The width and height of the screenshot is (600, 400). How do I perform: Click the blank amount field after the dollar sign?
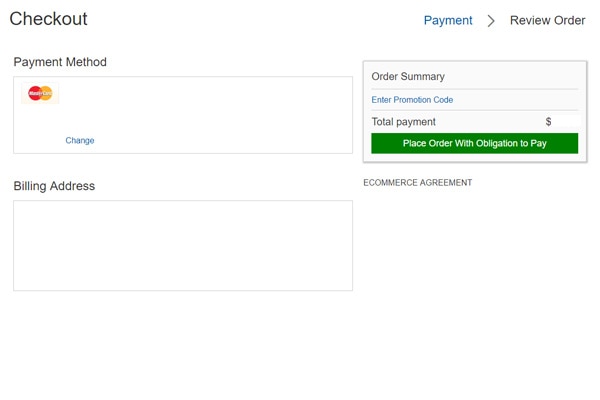pyautogui.click(x=566, y=122)
